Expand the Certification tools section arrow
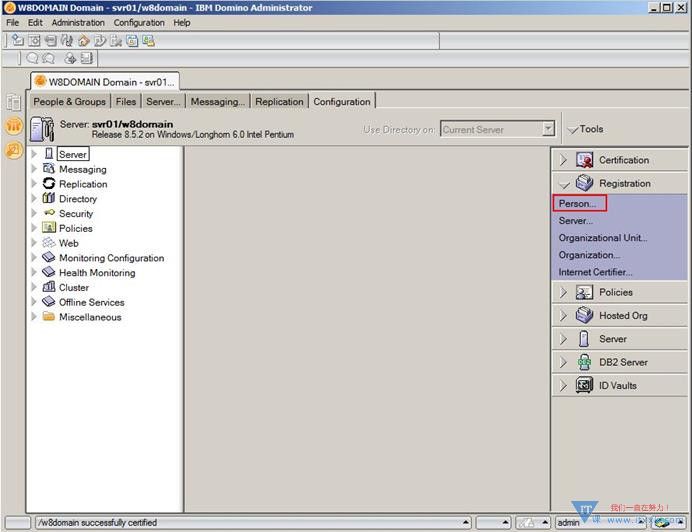Viewport: 692px width, 532px height. coord(563,160)
